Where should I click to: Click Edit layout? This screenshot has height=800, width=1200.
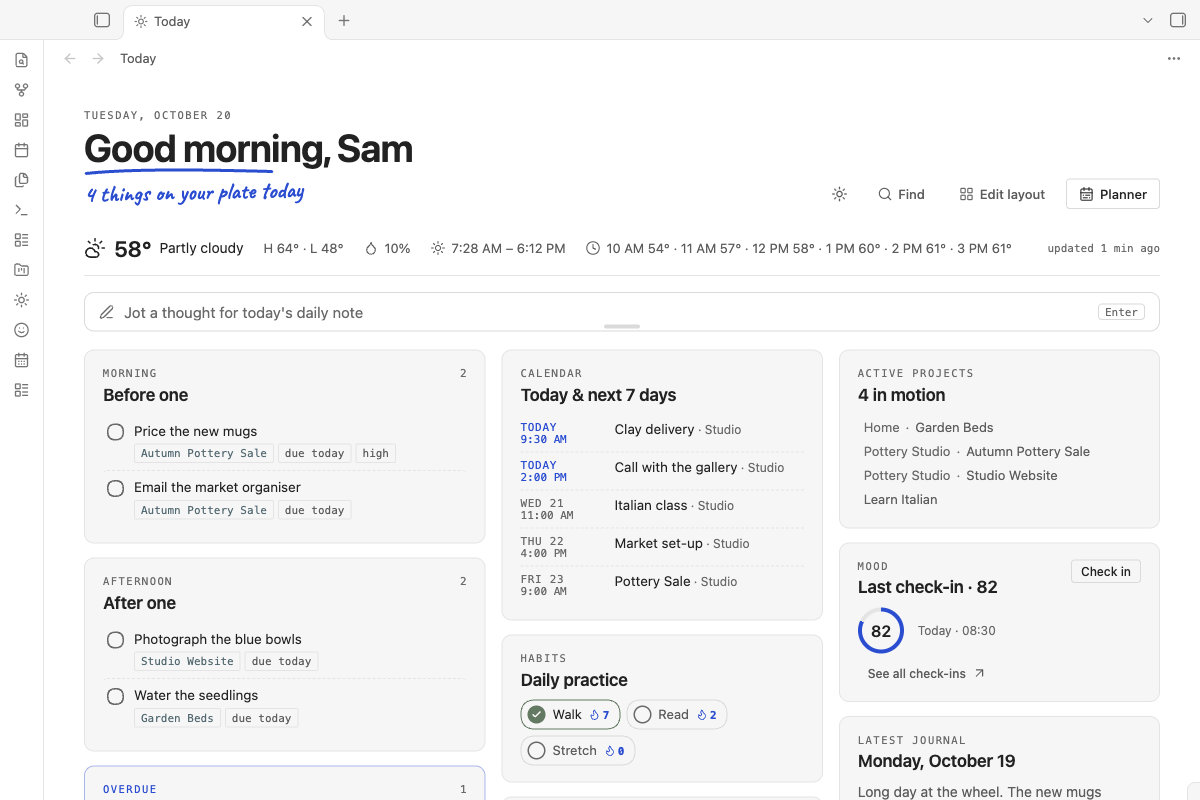[1002, 194]
